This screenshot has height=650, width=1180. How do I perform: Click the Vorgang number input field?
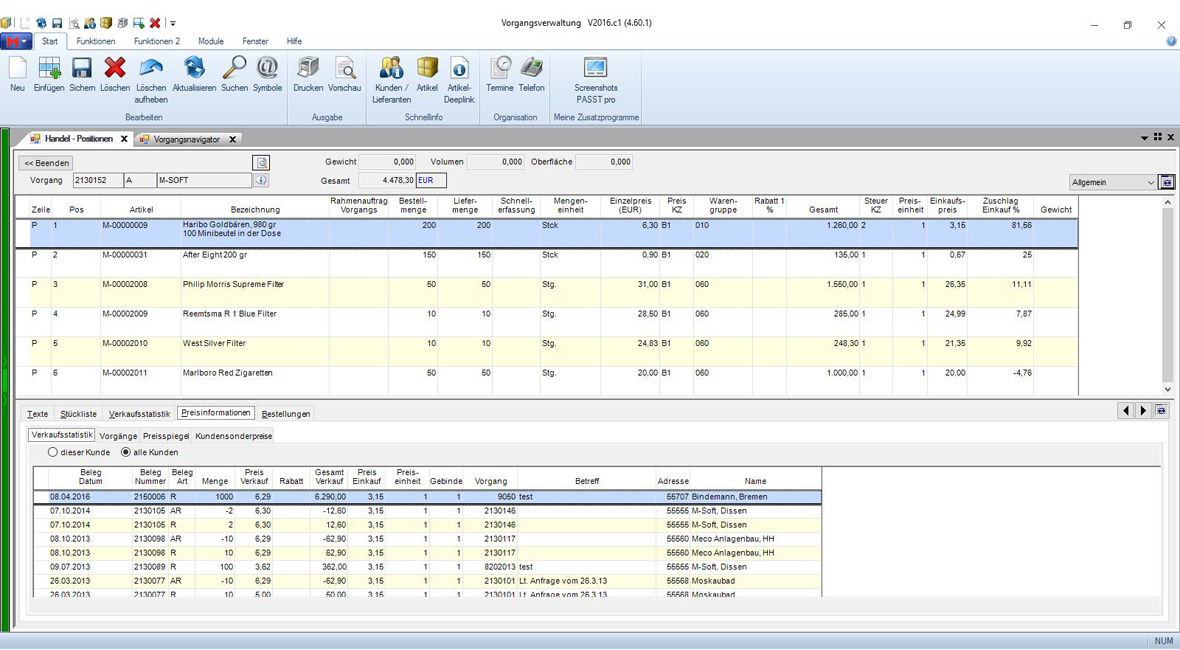point(97,181)
